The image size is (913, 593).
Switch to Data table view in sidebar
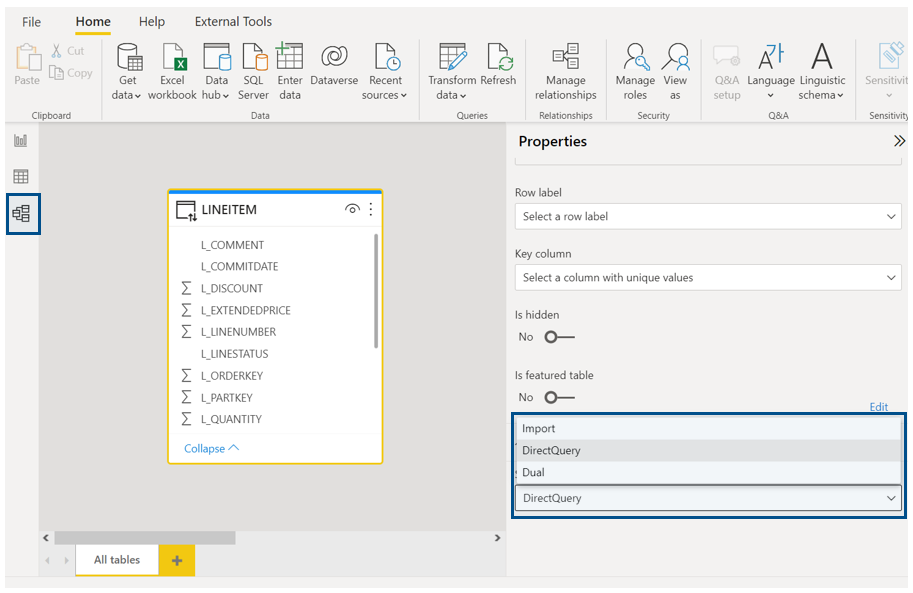pyautogui.click(x=21, y=177)
